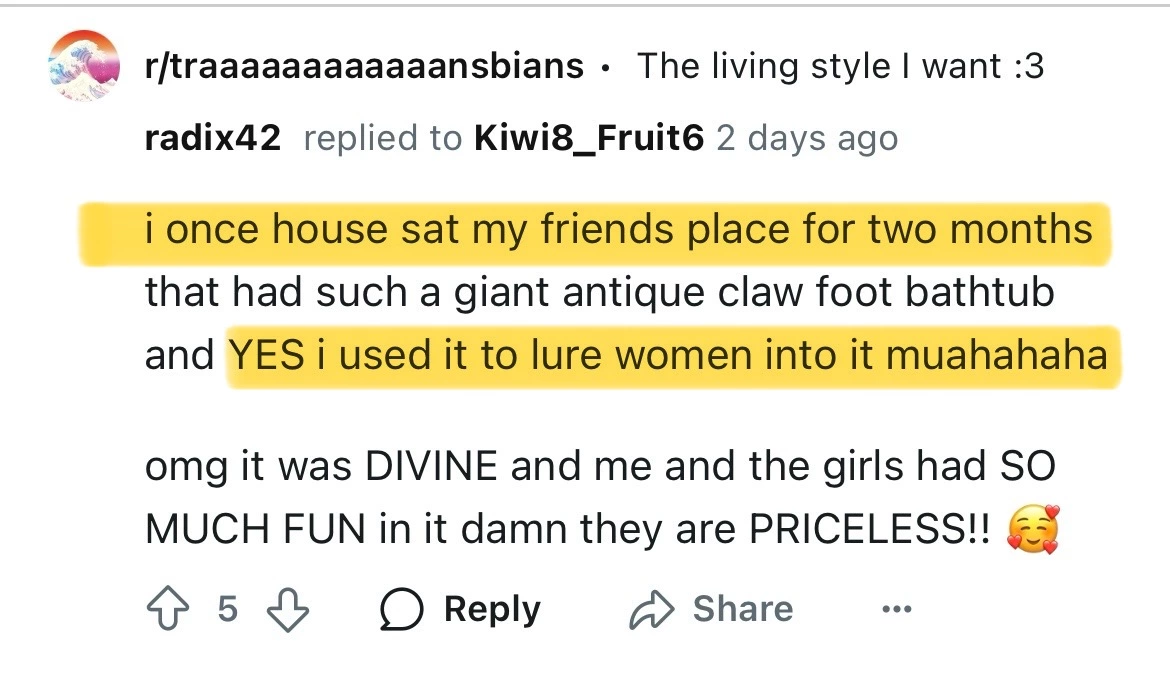The image size is (1170, 676).
Task: Click the speech bubble reply icon
Action: tap(401, 609)
